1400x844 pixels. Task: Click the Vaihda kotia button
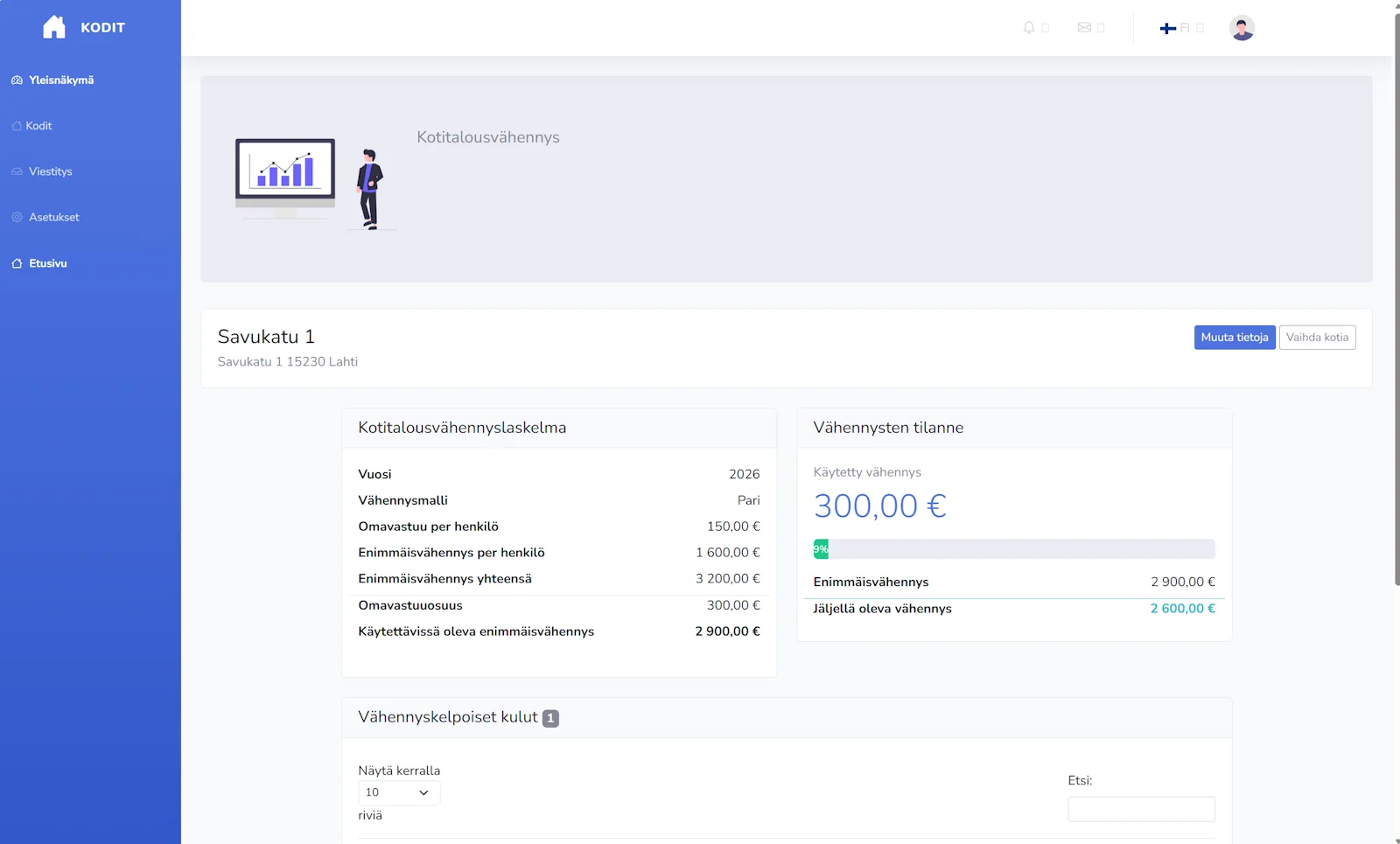pos(1317,338)
